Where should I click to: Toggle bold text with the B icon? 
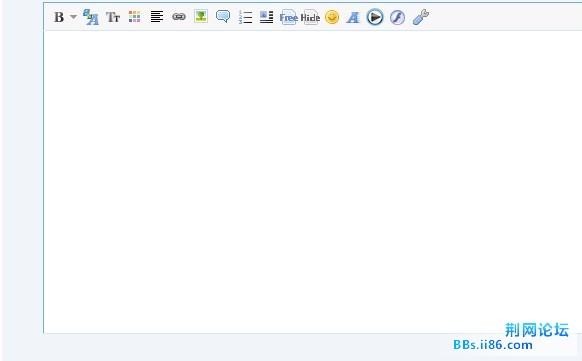pyautogui.click(x=59, y=17)
